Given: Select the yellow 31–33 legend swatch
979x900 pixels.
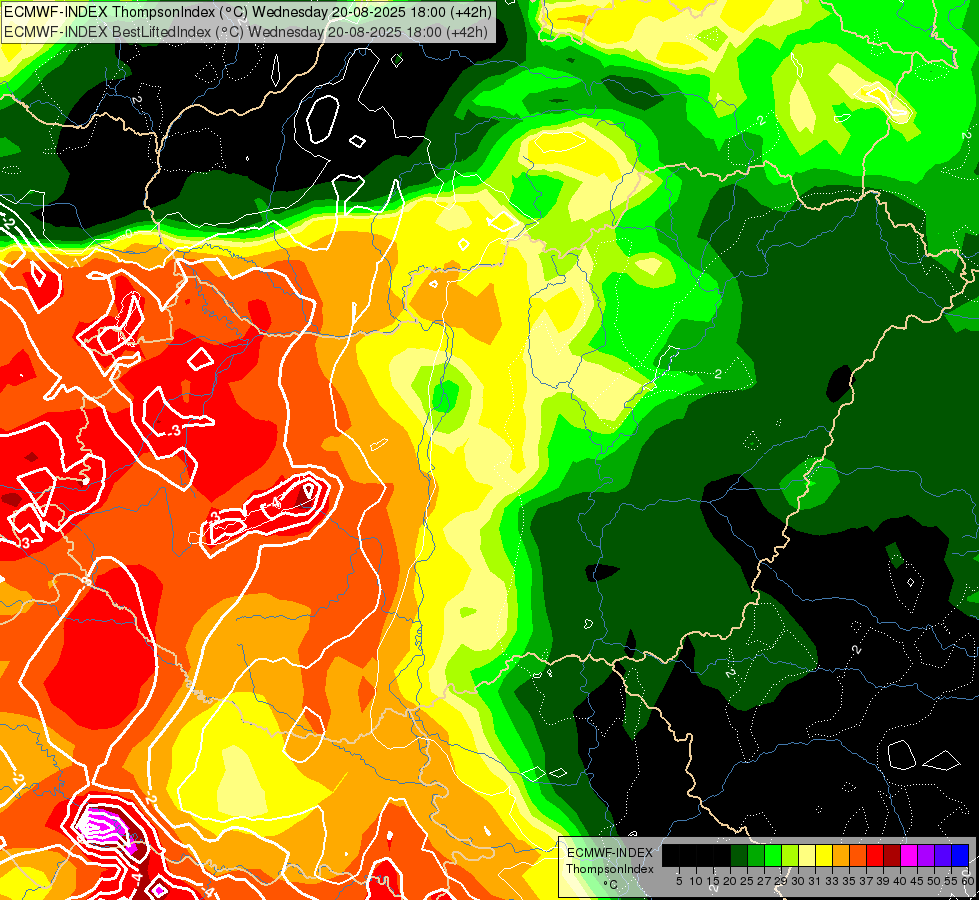Looking at the screenshot, I should 824,855.
